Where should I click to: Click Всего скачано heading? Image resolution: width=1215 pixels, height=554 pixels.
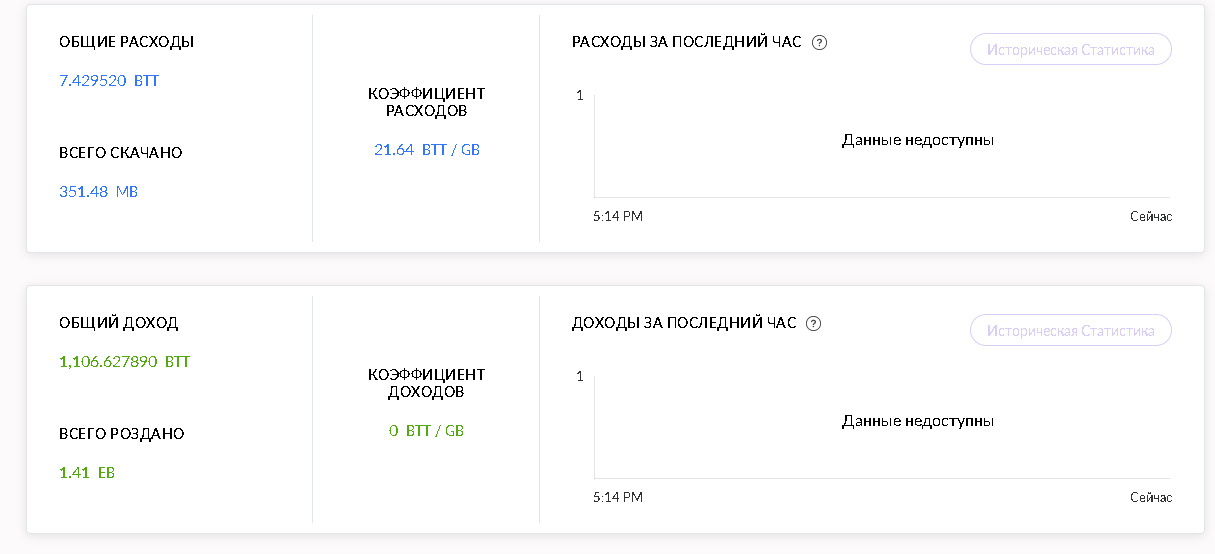pyautogui.click(x=120, y=153)
